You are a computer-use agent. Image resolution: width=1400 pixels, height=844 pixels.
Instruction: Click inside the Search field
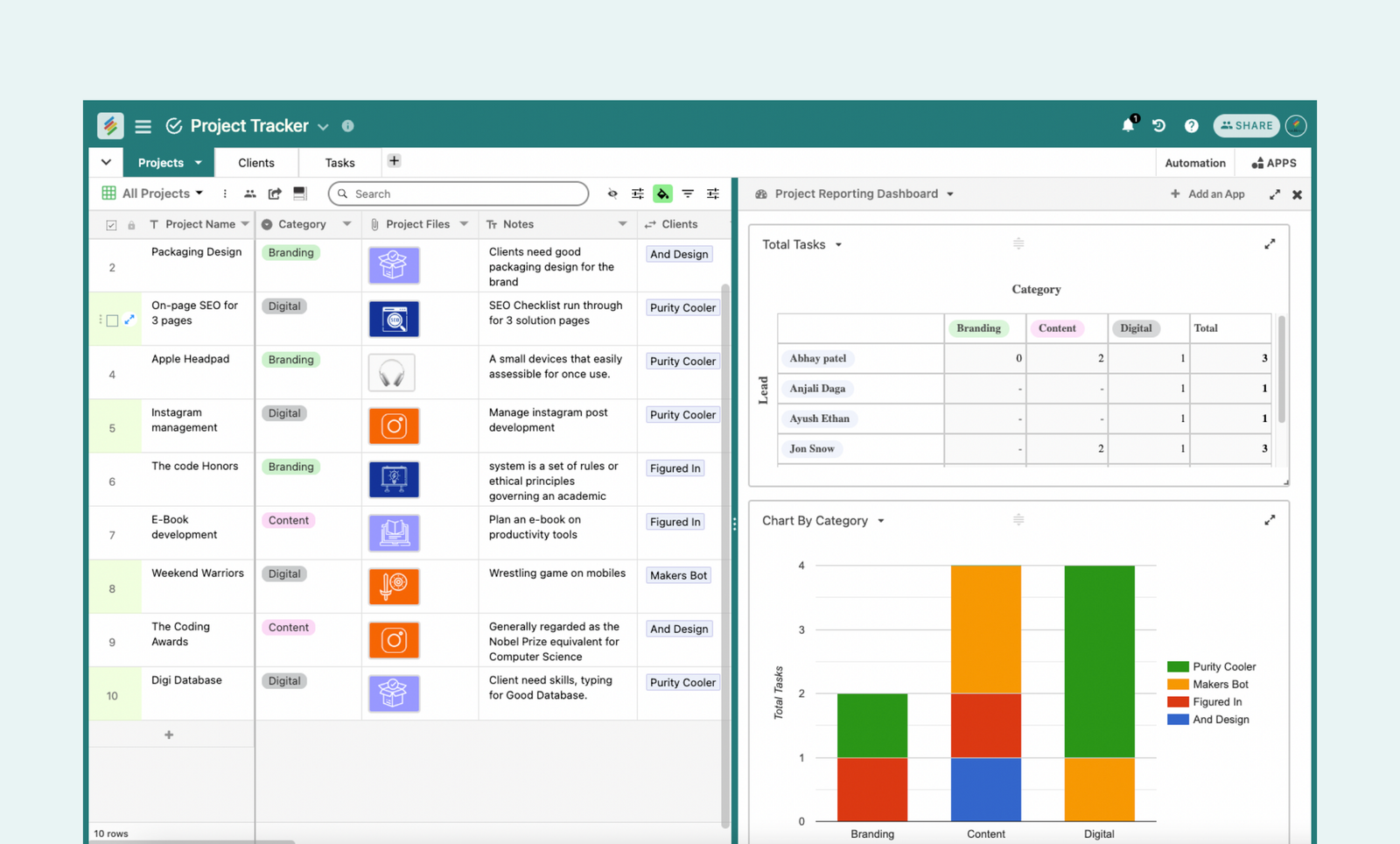coord(458,193)
